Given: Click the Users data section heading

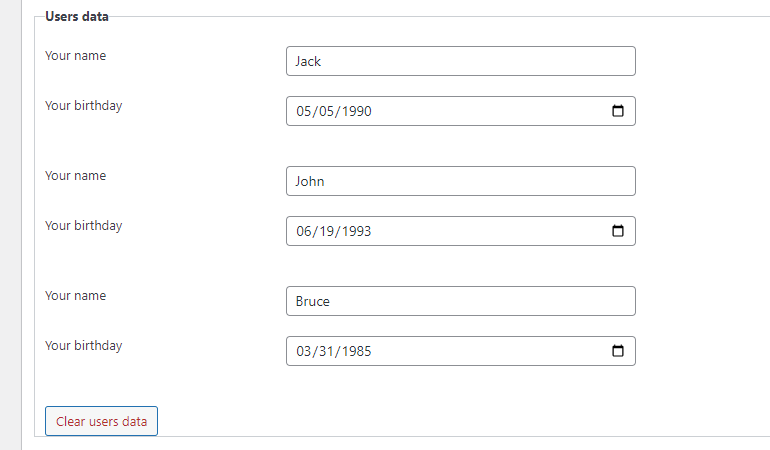Looking at the screenshot, I should click(x=77, y=17).
